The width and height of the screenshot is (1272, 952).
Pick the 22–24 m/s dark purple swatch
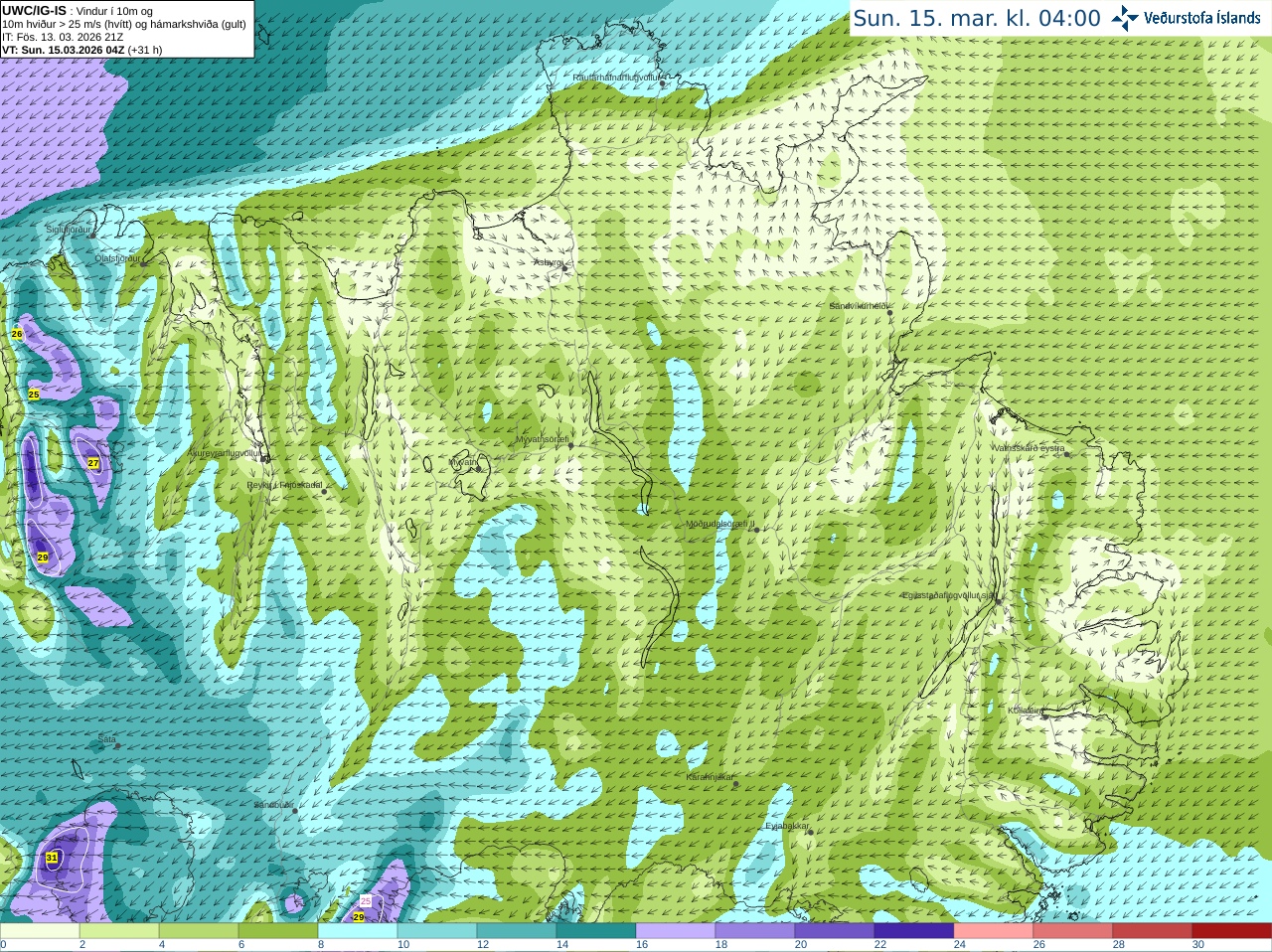(914, 931)
